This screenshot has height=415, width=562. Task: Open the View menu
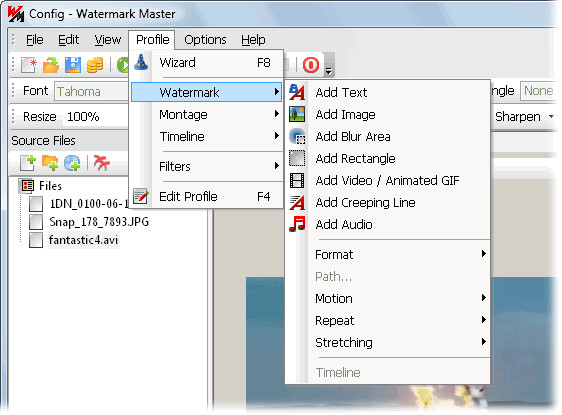click(x=108, y=39)
